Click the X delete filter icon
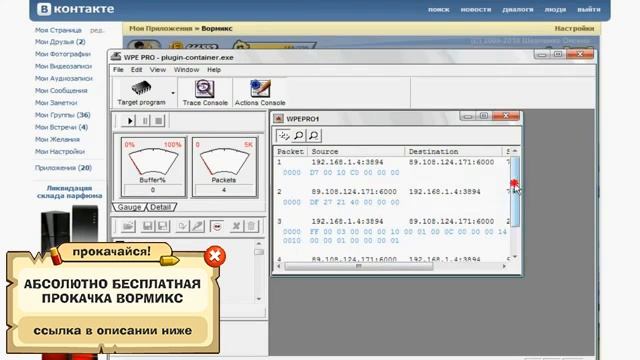Image resolution: width=640 pixels, height=360 pixels. (236, 226)
